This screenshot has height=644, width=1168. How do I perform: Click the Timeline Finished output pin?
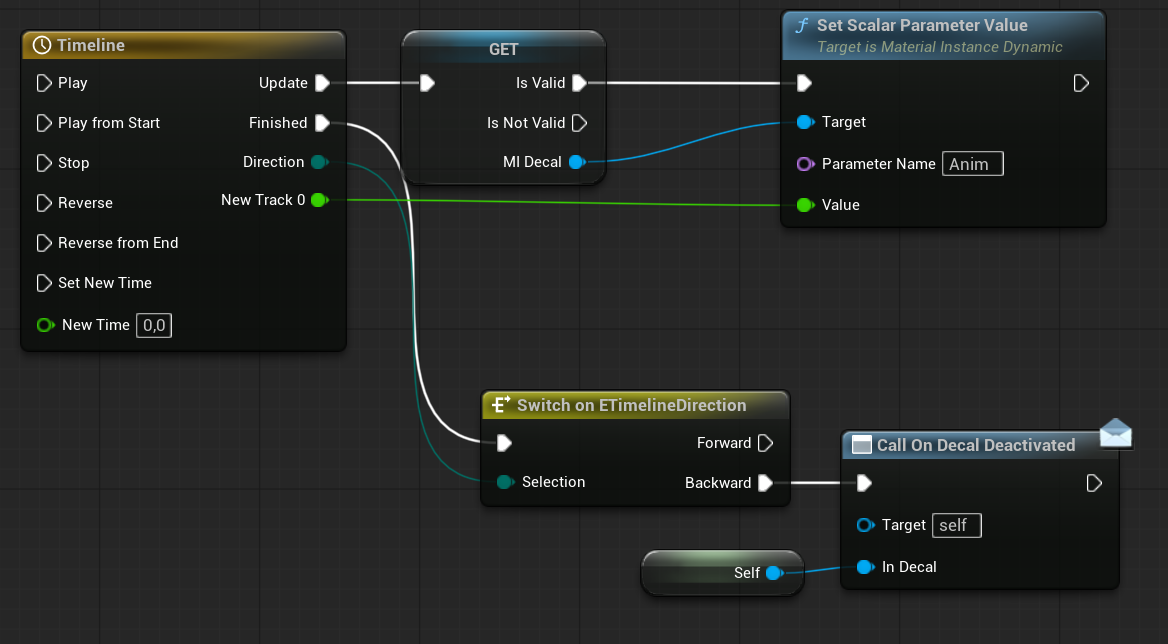(x=322, y=123)
